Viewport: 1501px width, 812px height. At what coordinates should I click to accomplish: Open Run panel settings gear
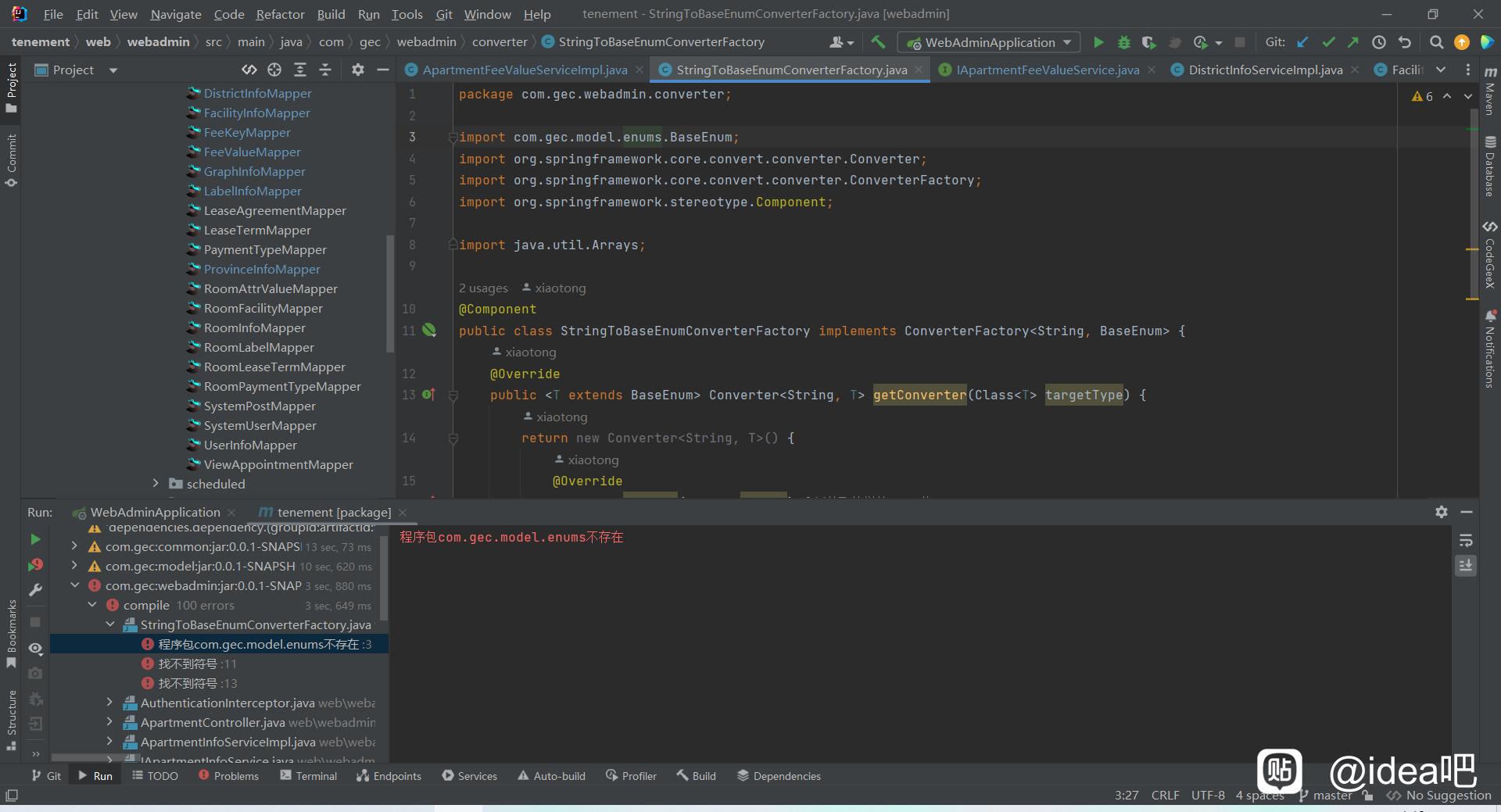point(1442,512)
